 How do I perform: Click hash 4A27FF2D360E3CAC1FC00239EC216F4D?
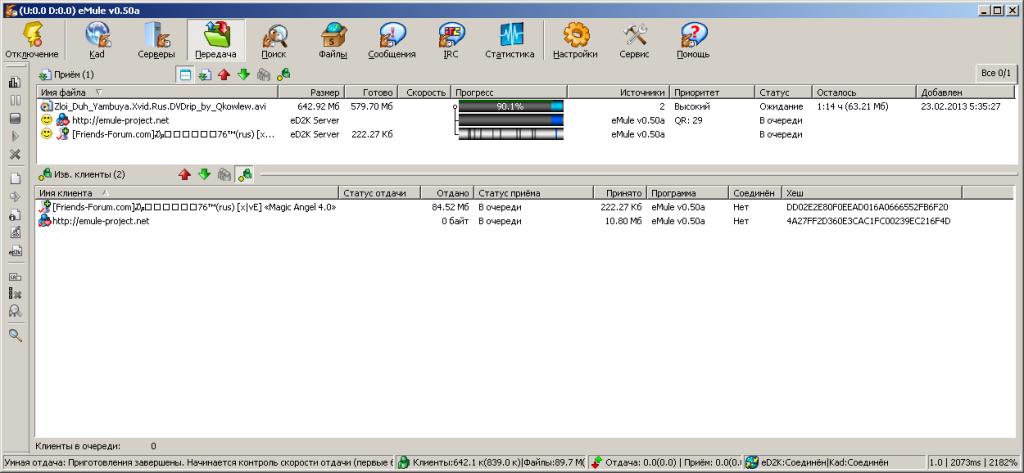click(869, 221)
